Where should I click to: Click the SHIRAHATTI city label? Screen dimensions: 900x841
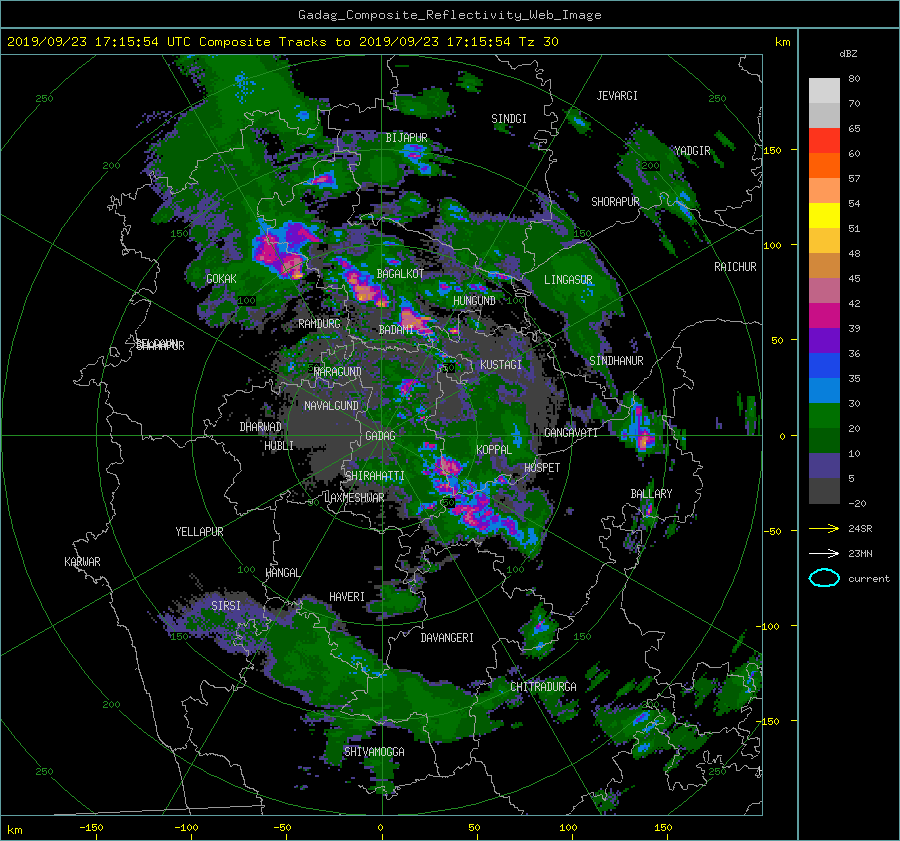pyautogui.click(x=375, y=475)
